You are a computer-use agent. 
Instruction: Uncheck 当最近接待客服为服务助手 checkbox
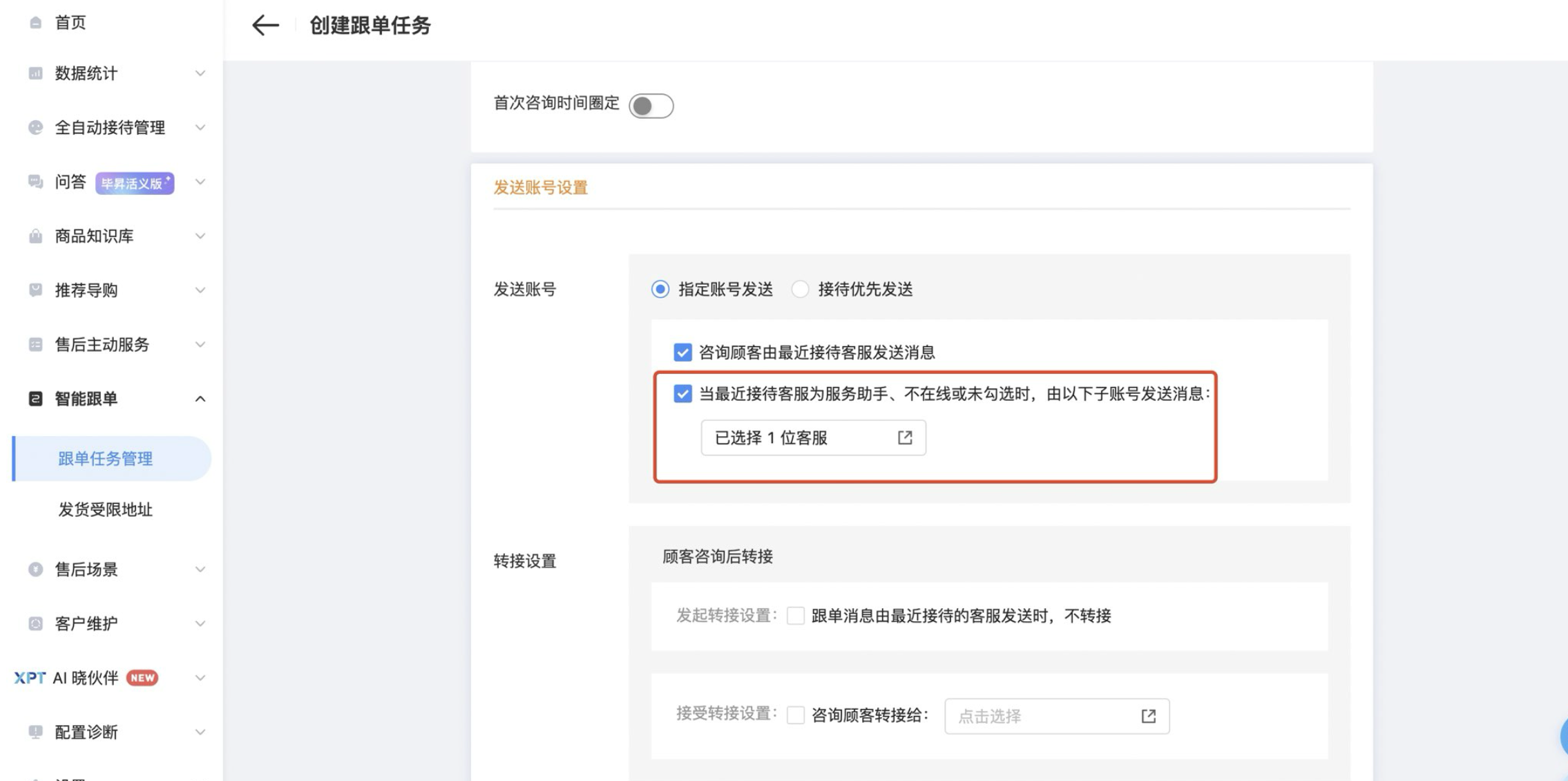pos(682,394)
